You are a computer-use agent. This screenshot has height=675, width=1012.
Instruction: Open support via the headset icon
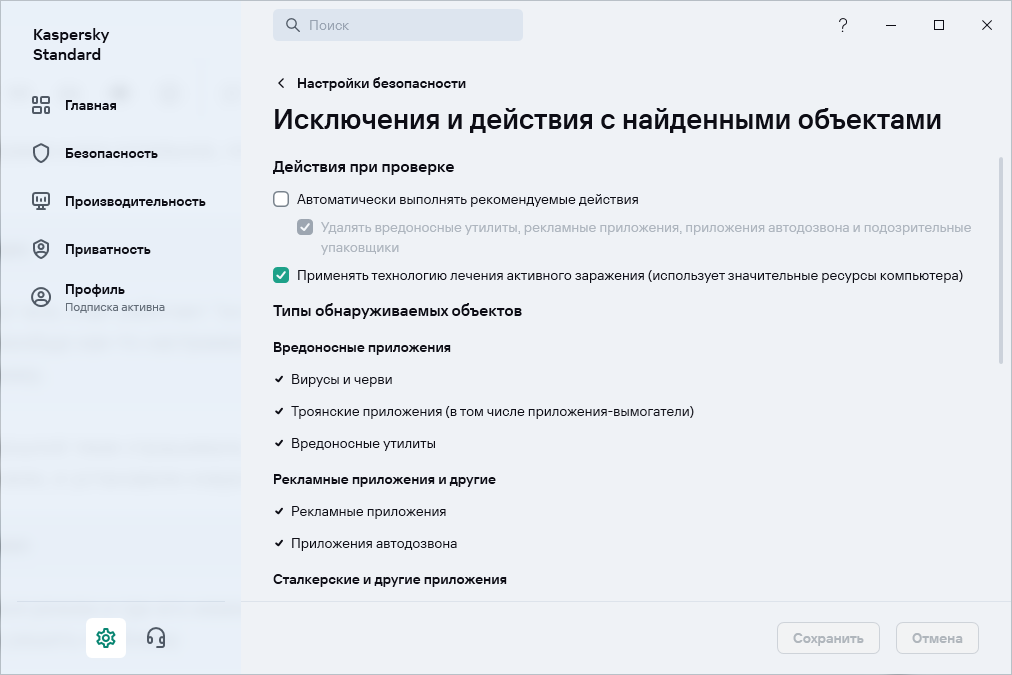[x=156, y=638]
